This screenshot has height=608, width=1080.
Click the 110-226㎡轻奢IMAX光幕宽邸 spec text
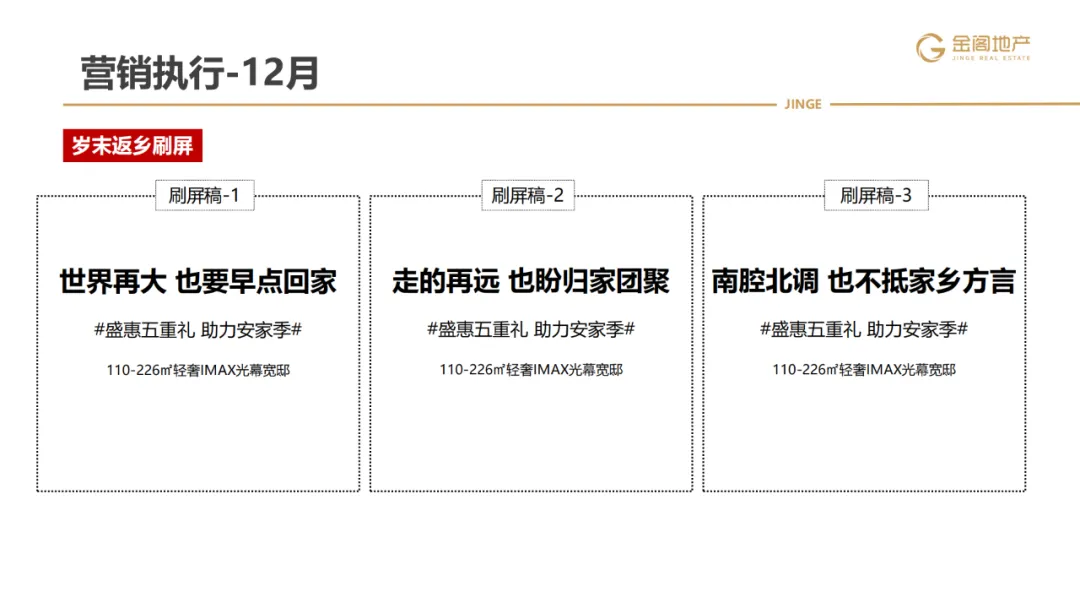point(198,371)
